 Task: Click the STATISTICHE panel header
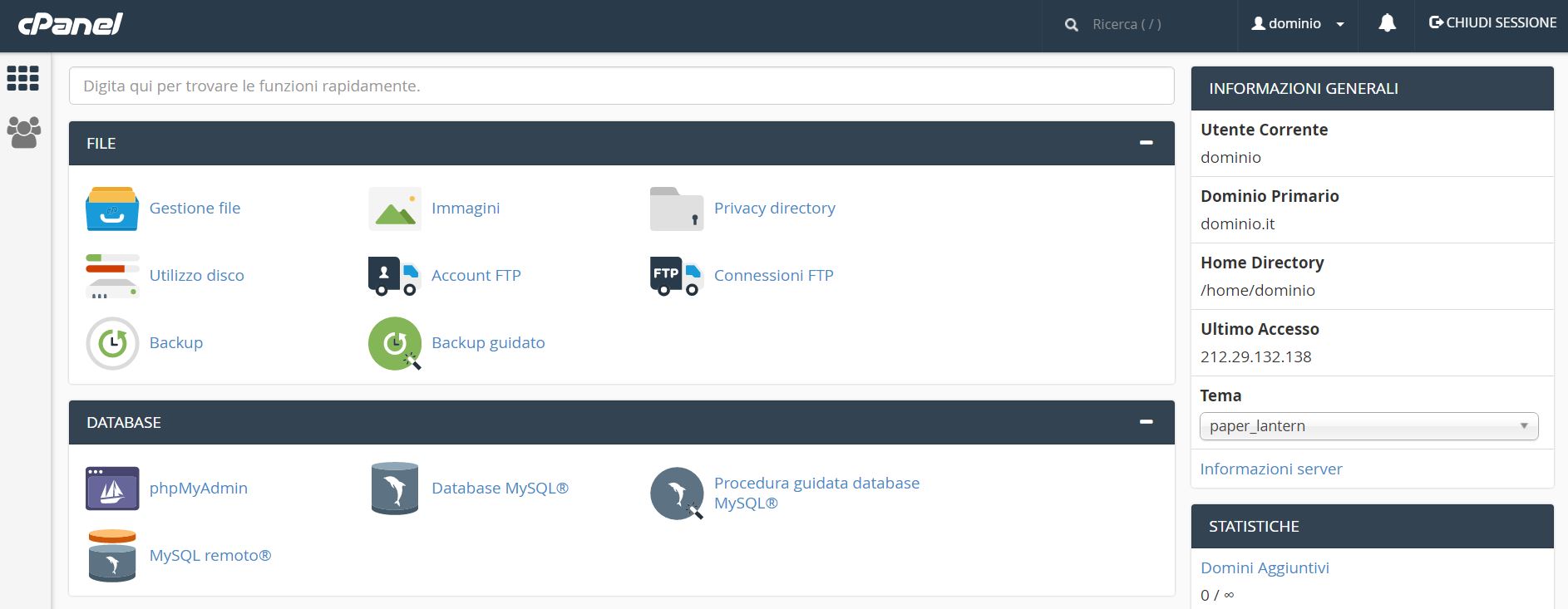(1373, 527)
